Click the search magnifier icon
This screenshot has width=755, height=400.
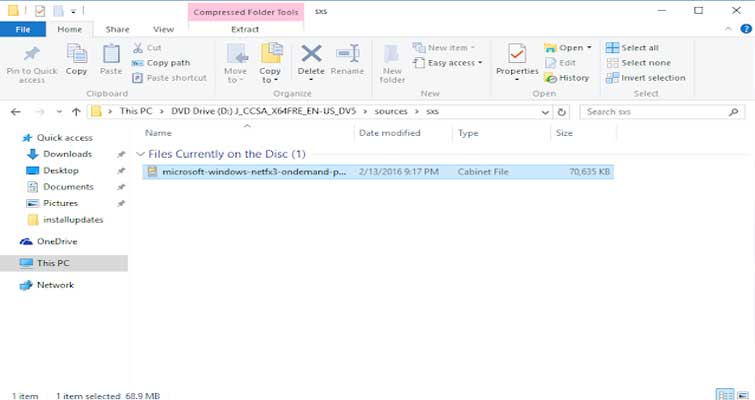point(733,112)
